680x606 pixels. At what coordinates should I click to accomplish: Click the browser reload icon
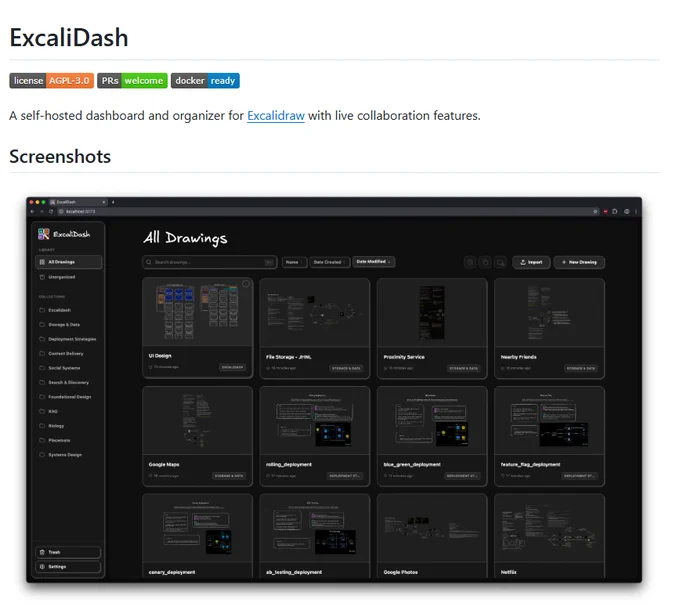[51, 212]
